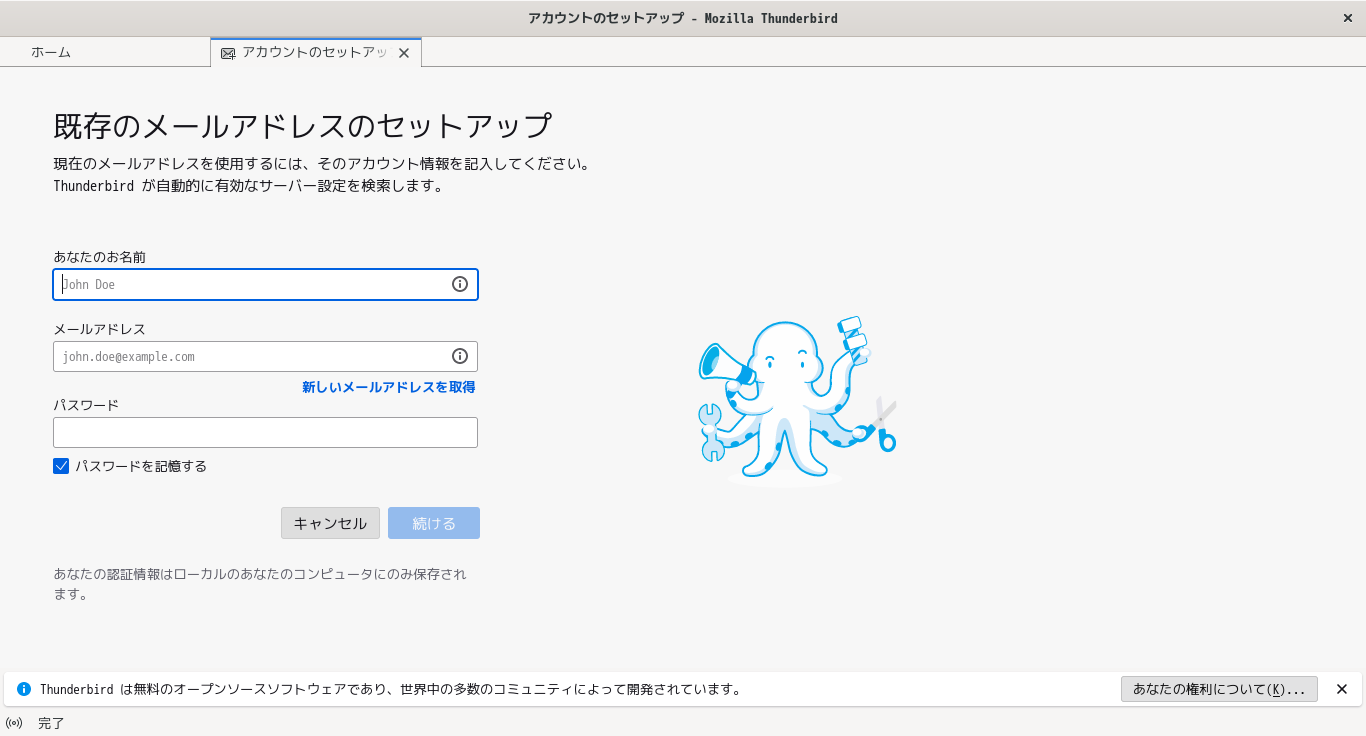The width and height of the screenshot is (1366, 736).
Task: Click the credentials stored locally notice text
Action: (260, 584)
